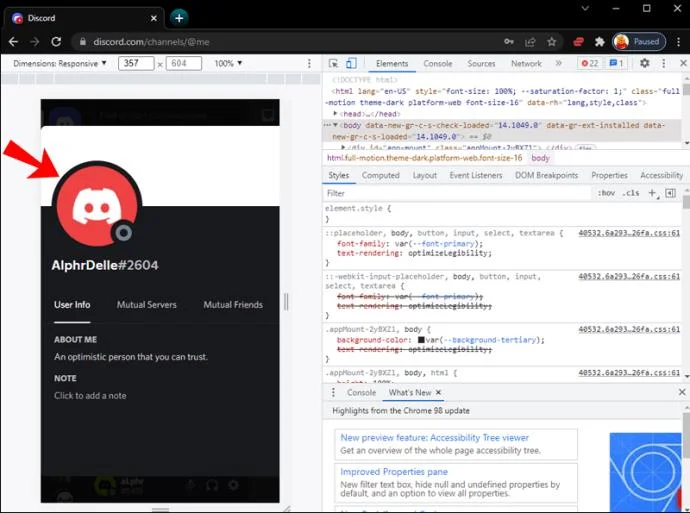Click the height field showing 604
The image size is (690, 513).
[184, 63]
